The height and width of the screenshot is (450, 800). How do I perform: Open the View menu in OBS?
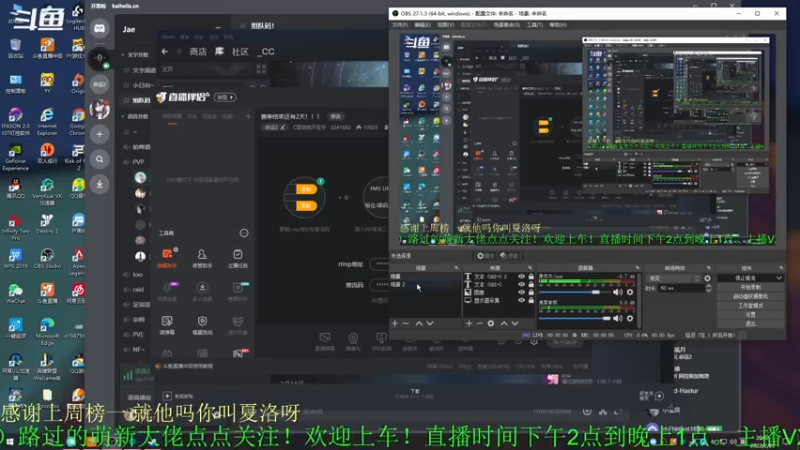pos(445,24)
